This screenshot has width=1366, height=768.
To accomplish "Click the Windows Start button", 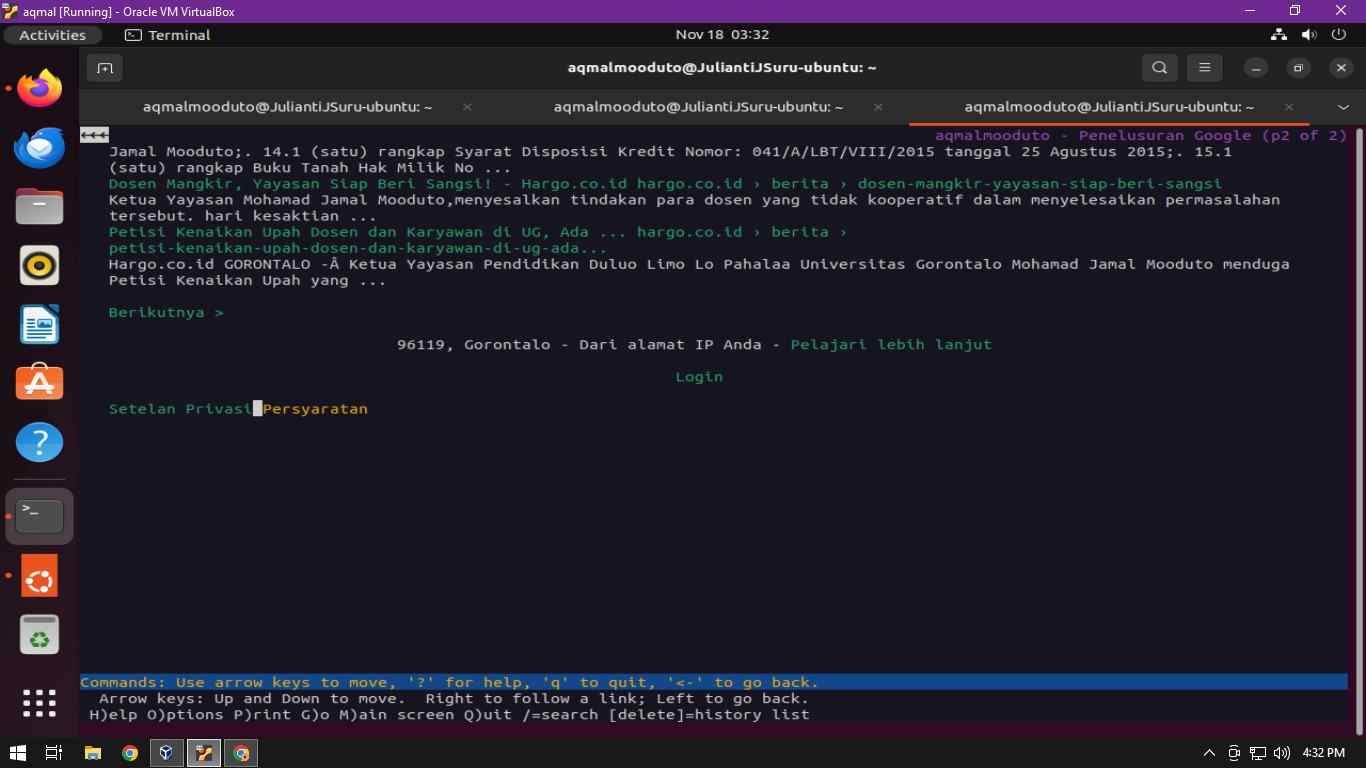I will pyautogui.click(x=17, y=753).
